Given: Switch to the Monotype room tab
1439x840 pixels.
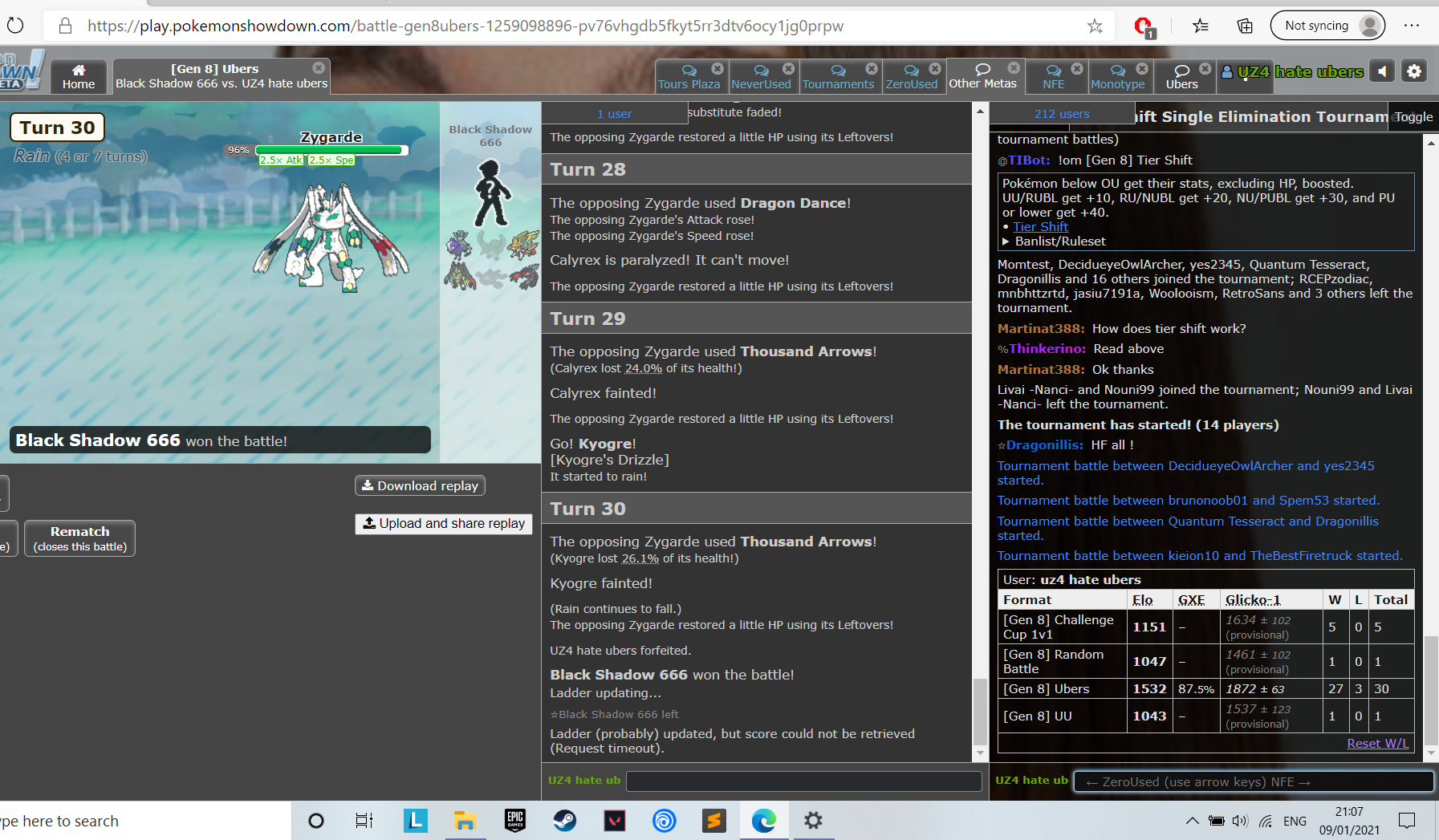Looking at the screenshot, I should click(1118, 76).
